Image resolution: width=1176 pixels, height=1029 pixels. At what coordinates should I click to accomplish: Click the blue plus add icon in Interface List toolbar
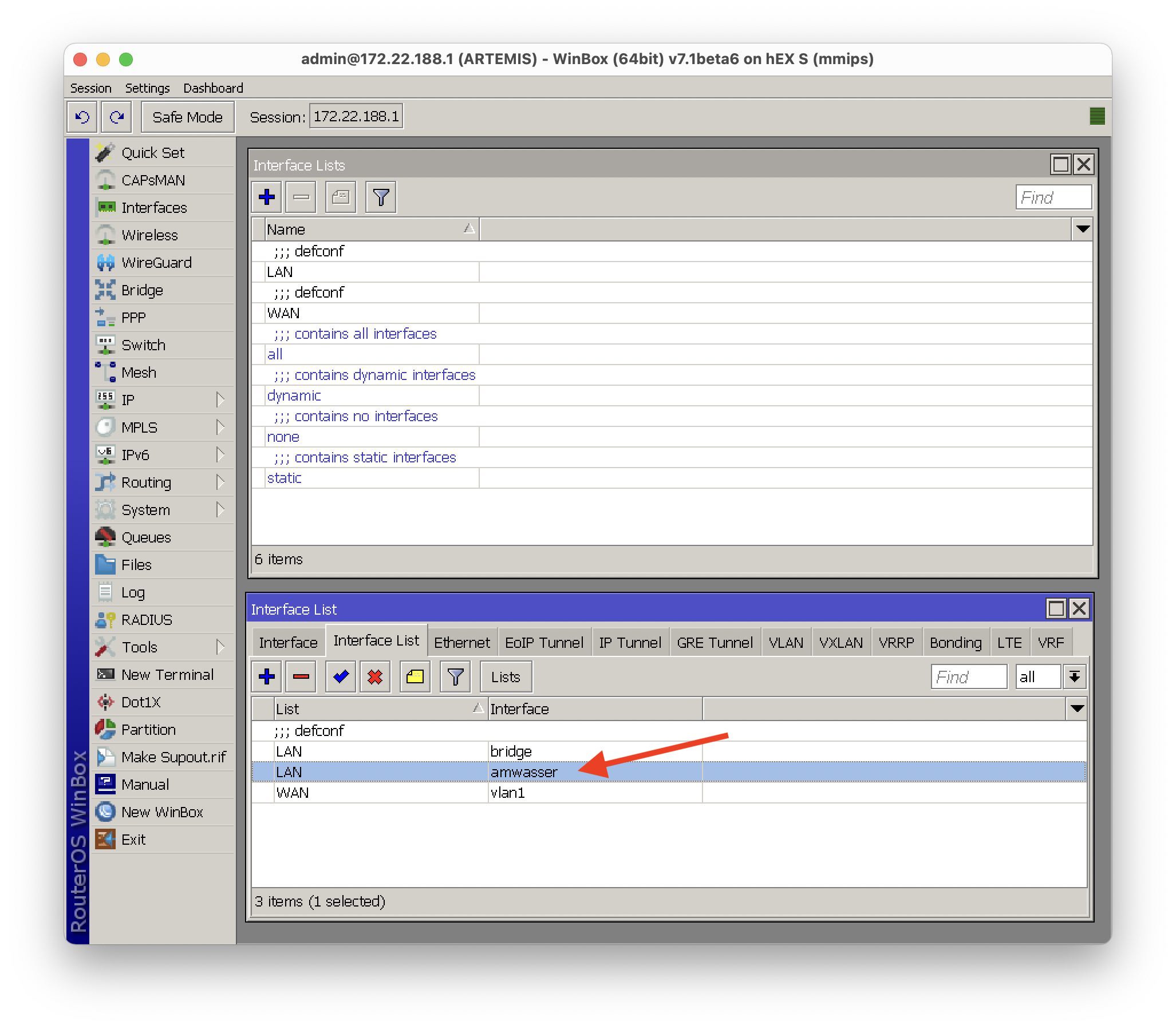[x=267, y=676]
